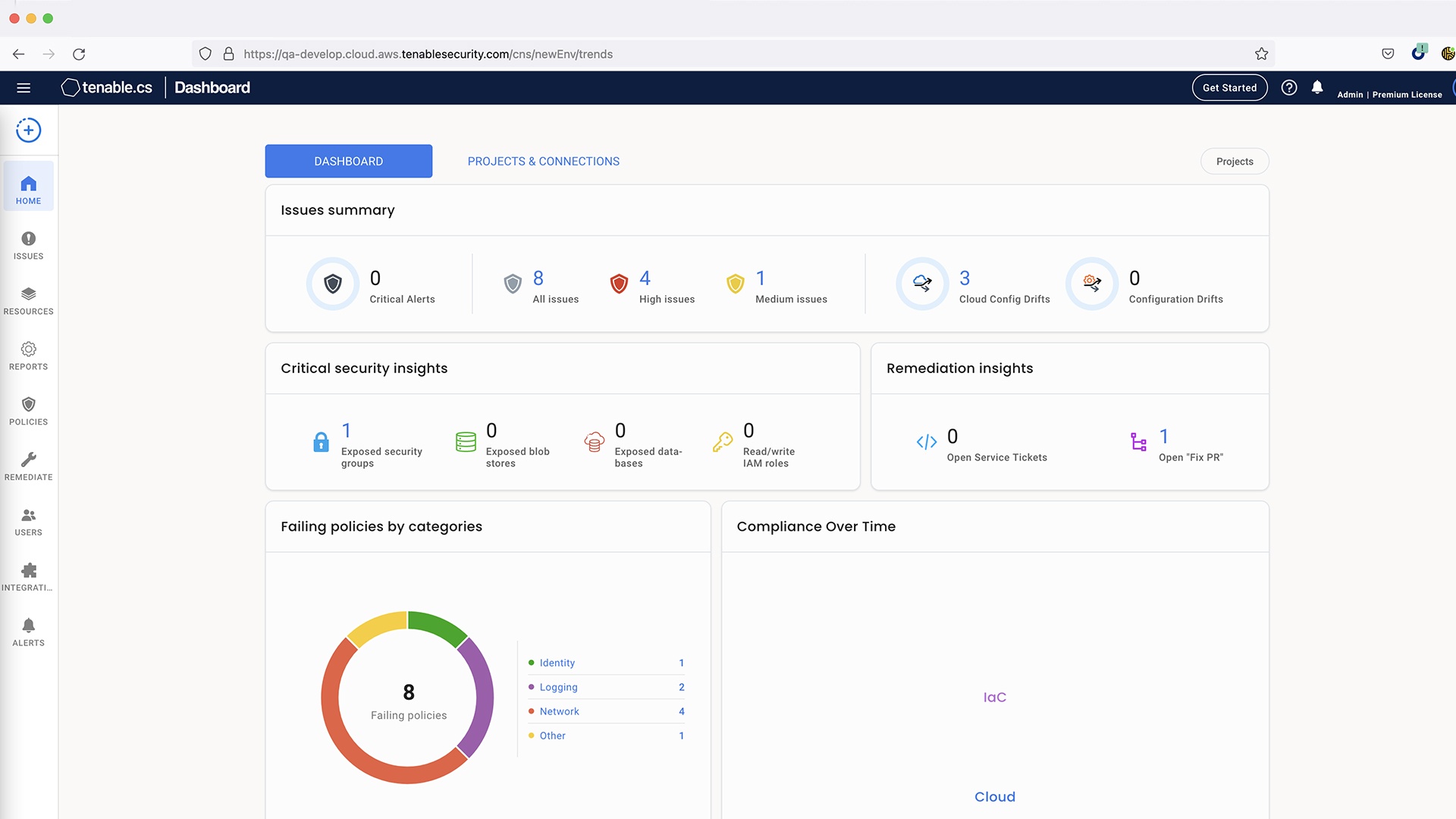Click the Cloud label in Compliance chart

coord(995,797)
